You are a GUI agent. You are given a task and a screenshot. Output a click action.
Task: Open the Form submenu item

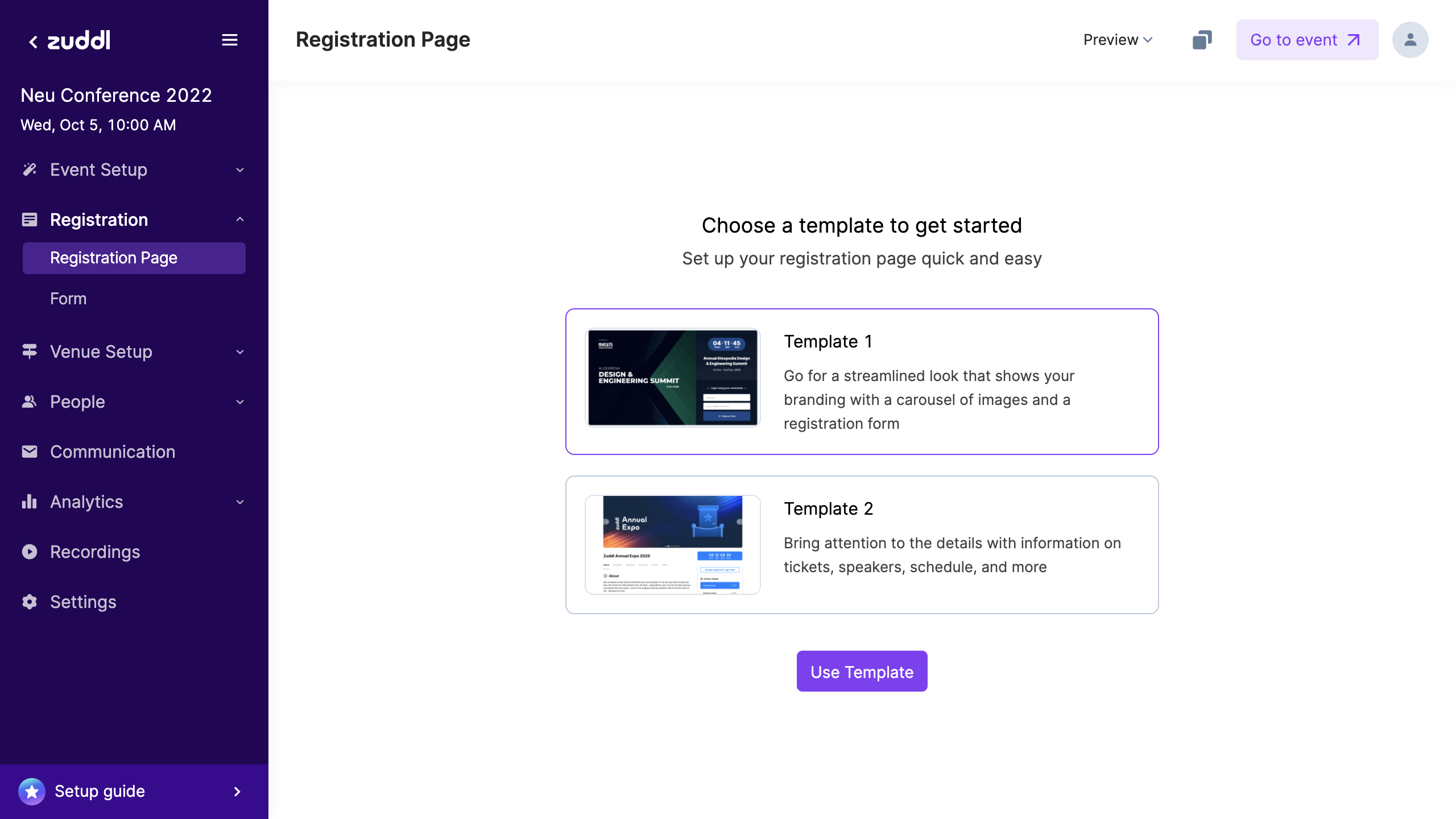pyautogui.click(x=68, y=299)
